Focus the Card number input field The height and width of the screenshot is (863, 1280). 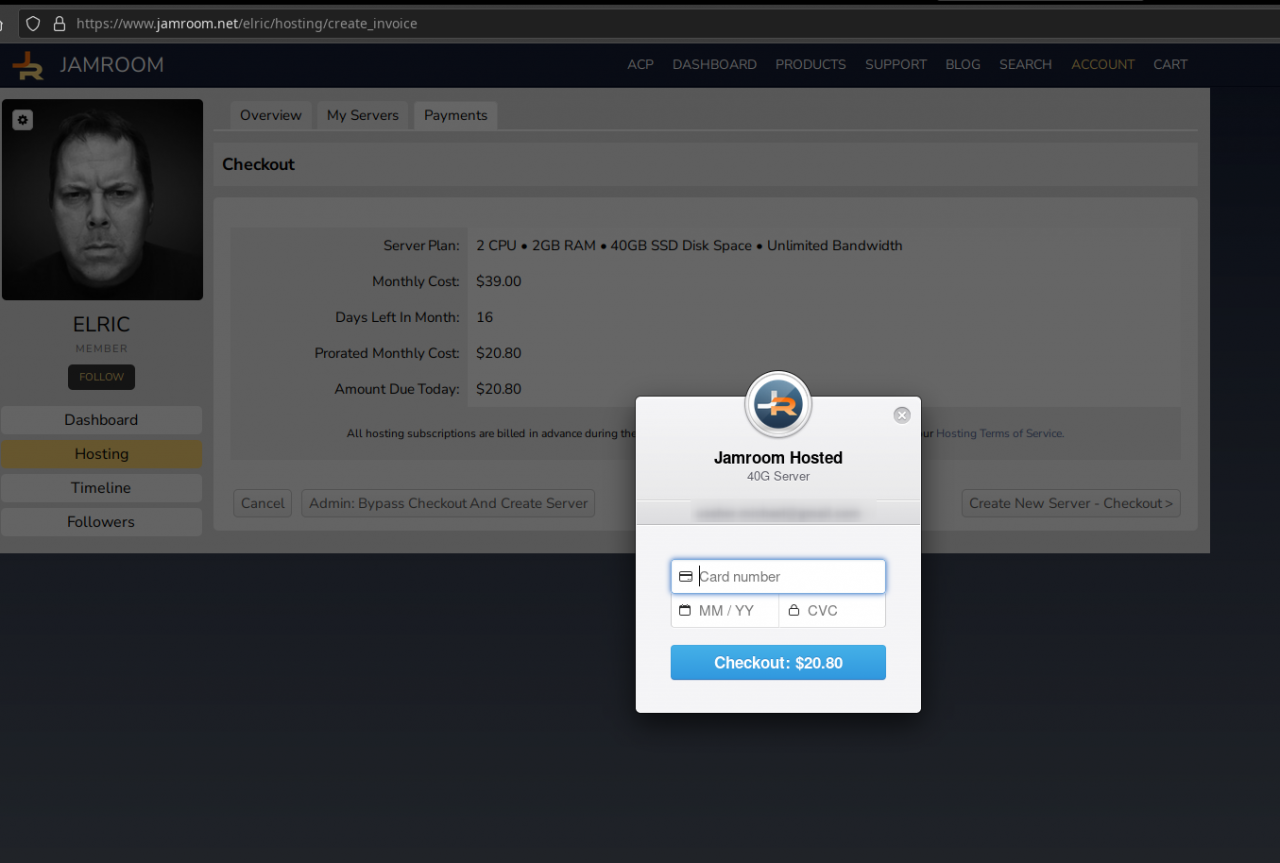[778, 577]
